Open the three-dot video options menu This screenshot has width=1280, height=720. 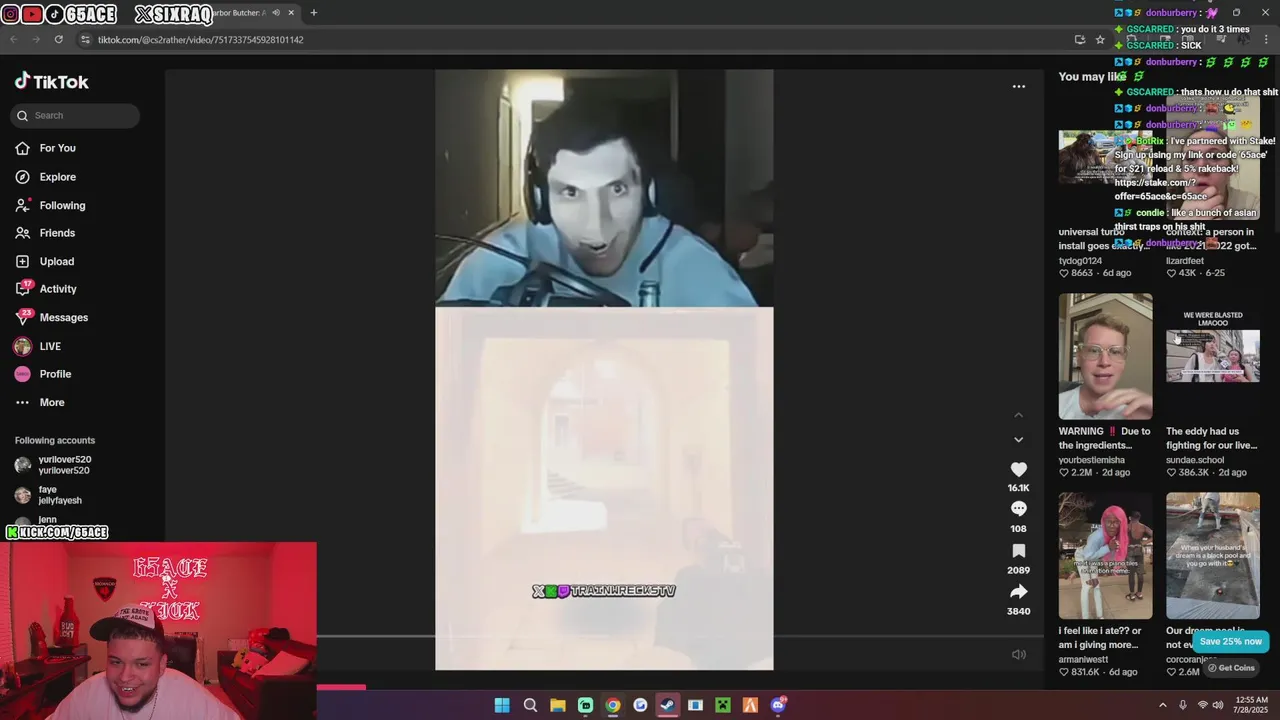(1018, 87)
